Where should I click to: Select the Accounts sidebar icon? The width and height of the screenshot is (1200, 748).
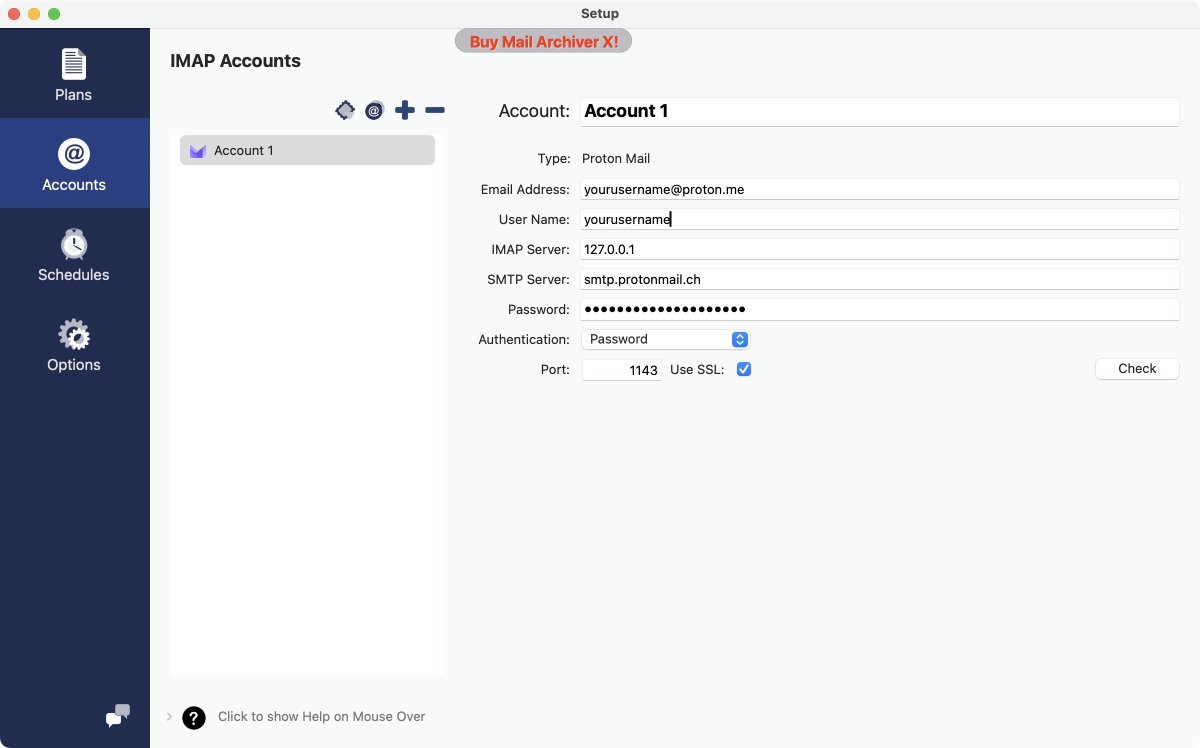(x=73, y=163)
